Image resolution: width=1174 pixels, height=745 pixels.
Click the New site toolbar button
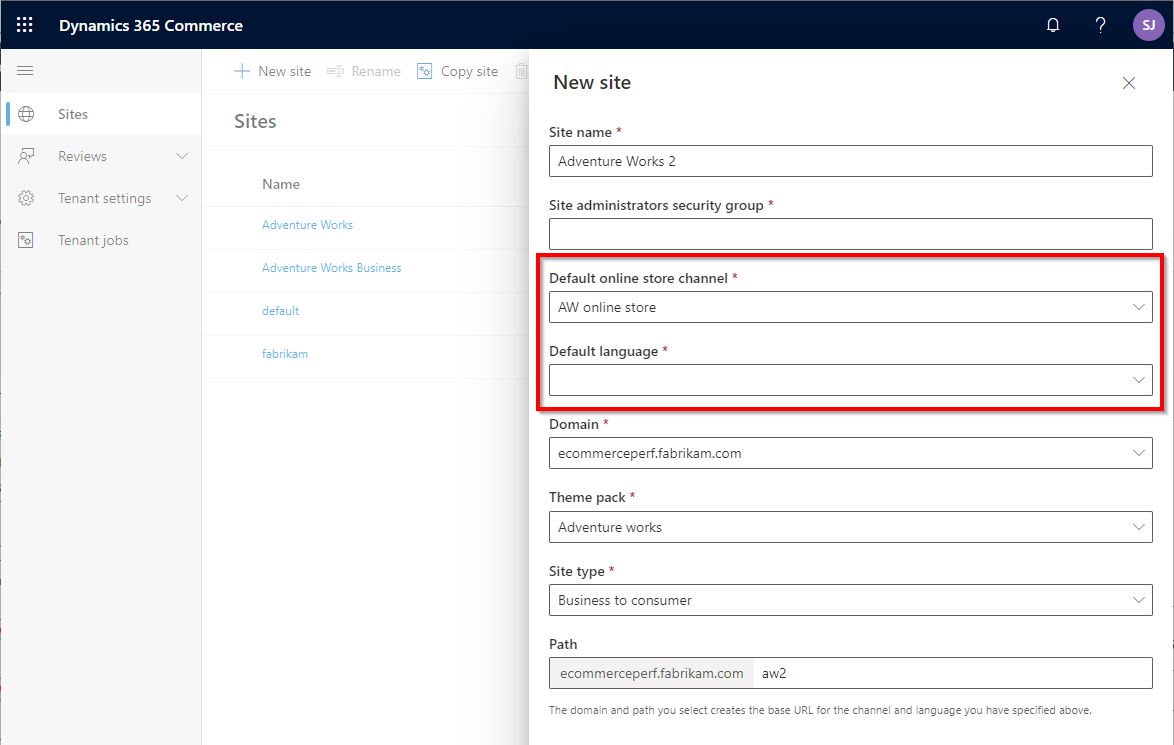click(x=273, y=71)
